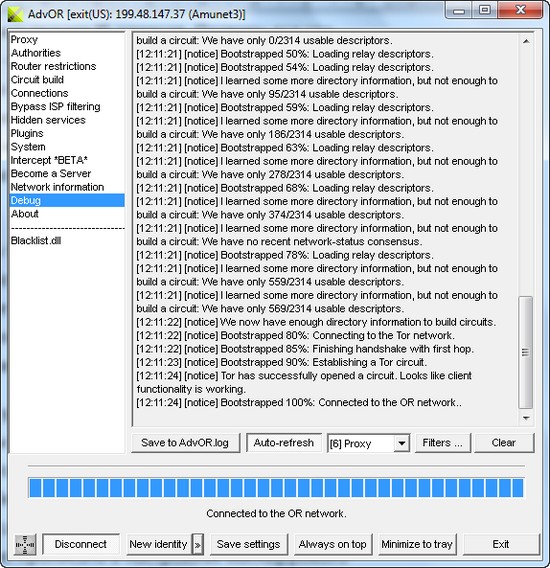The width and height of the screenshot is (550, 568).
Task: Open the New identity arrow menu
Action: pyautogui.click(x=197, y=544)
